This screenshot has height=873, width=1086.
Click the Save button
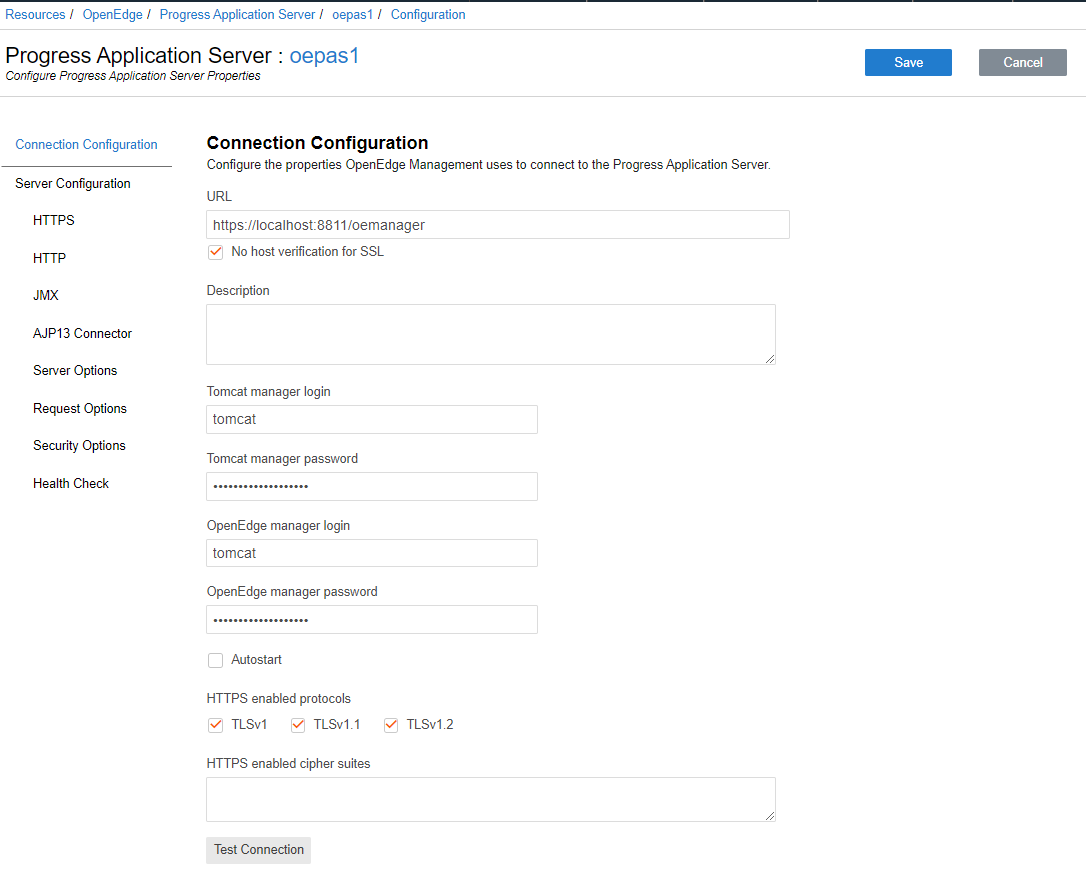(908, 62)
